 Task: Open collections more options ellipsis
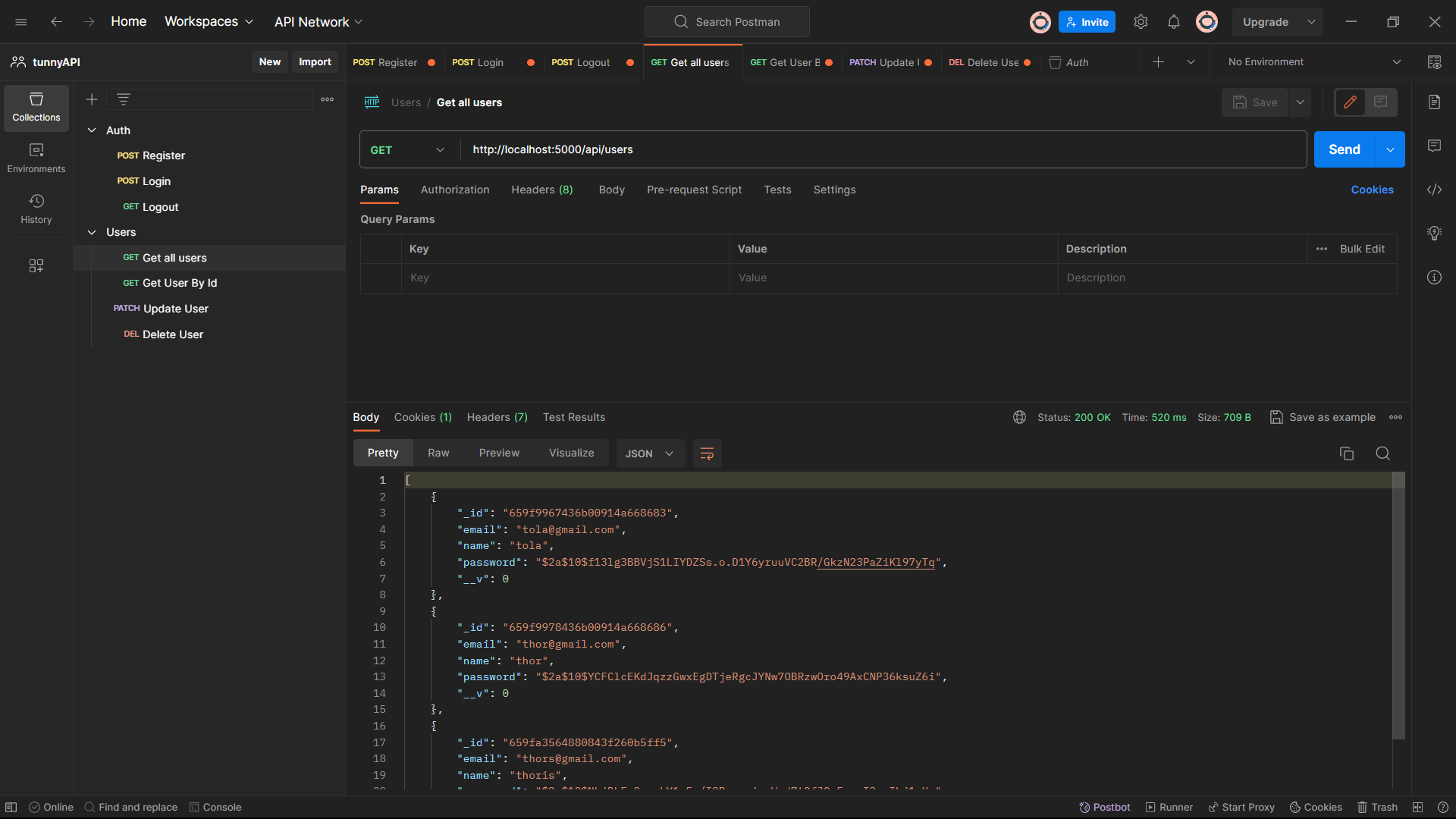click(328, 99)
